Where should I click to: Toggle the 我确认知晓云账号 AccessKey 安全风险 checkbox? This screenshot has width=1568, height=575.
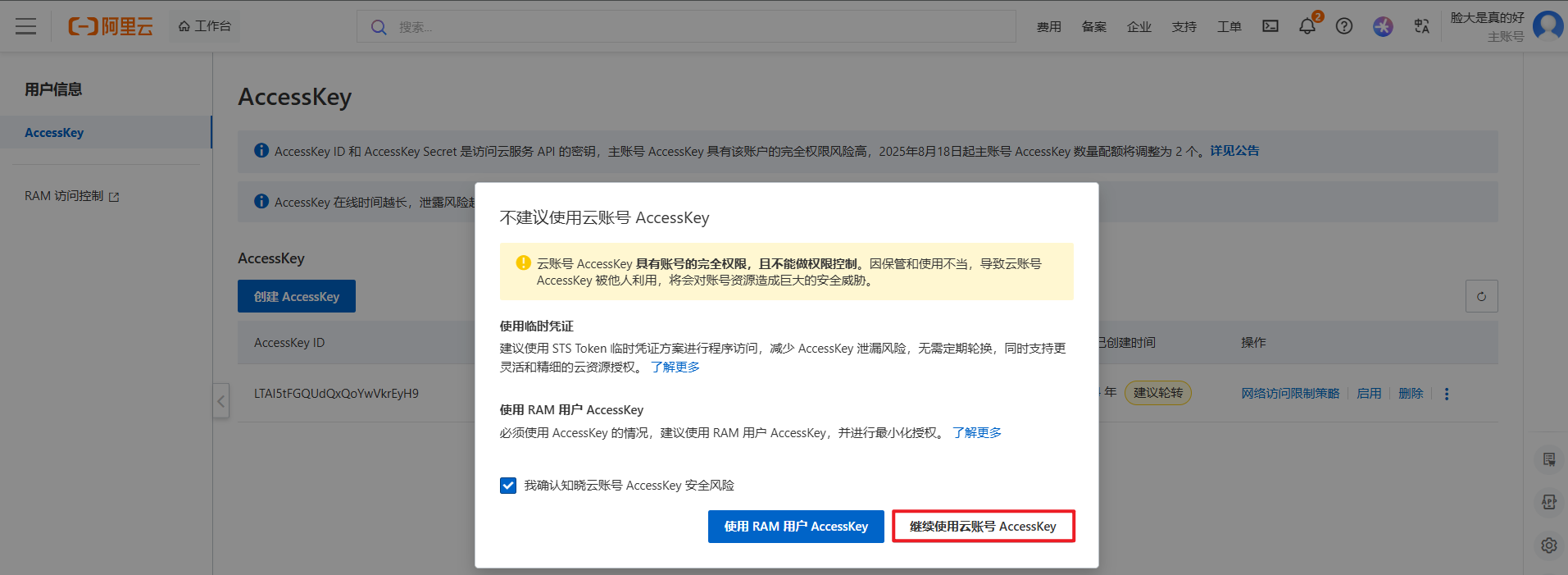coord(508,486)
